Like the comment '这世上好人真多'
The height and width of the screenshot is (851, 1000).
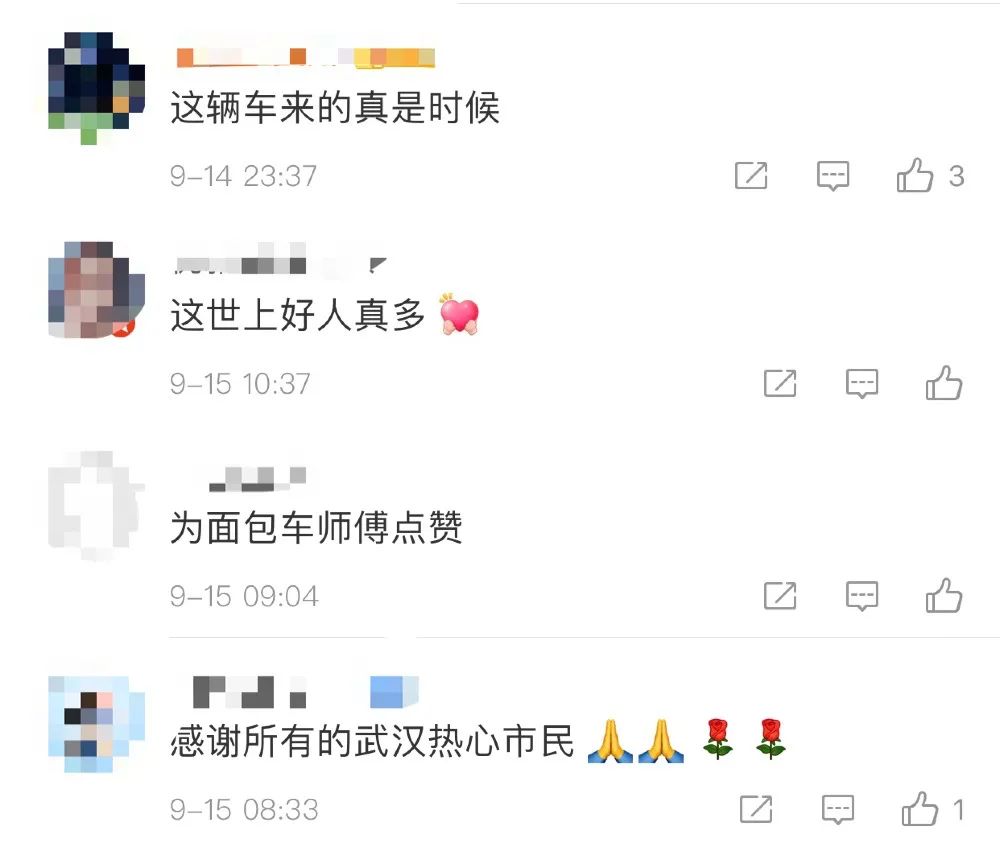(944, 383)
